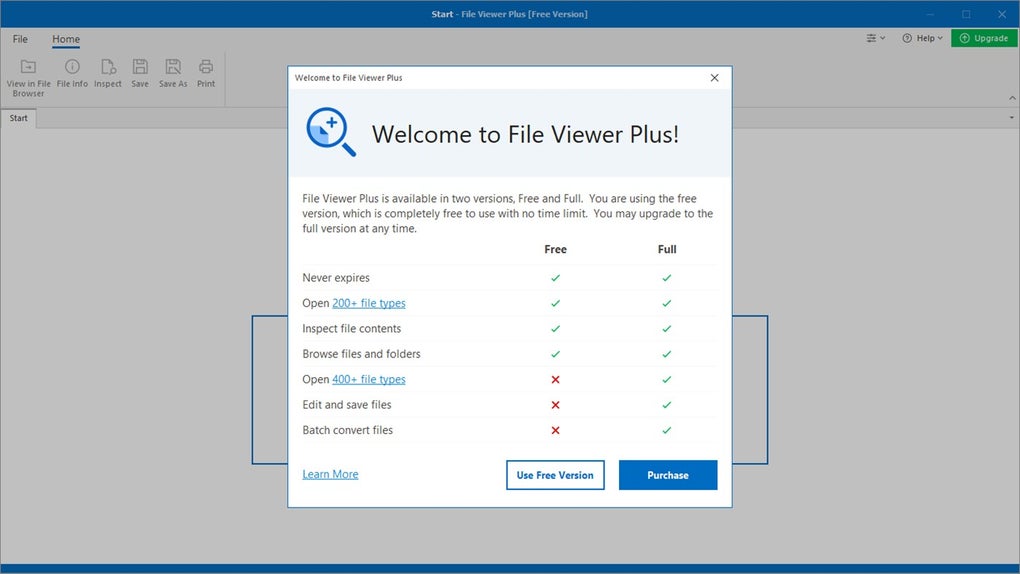Select the 'Browse files and folders' row text
The image size is (1020, 574).
pyautogui.click(x=361, y=354)
